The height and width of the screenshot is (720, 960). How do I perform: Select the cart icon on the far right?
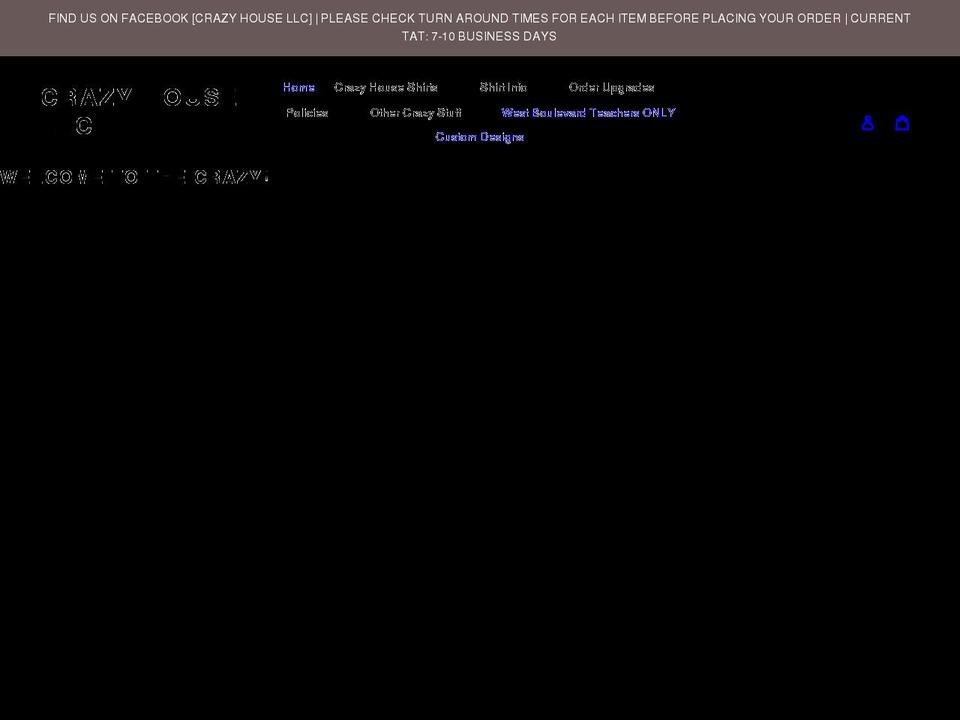point(902,122)
